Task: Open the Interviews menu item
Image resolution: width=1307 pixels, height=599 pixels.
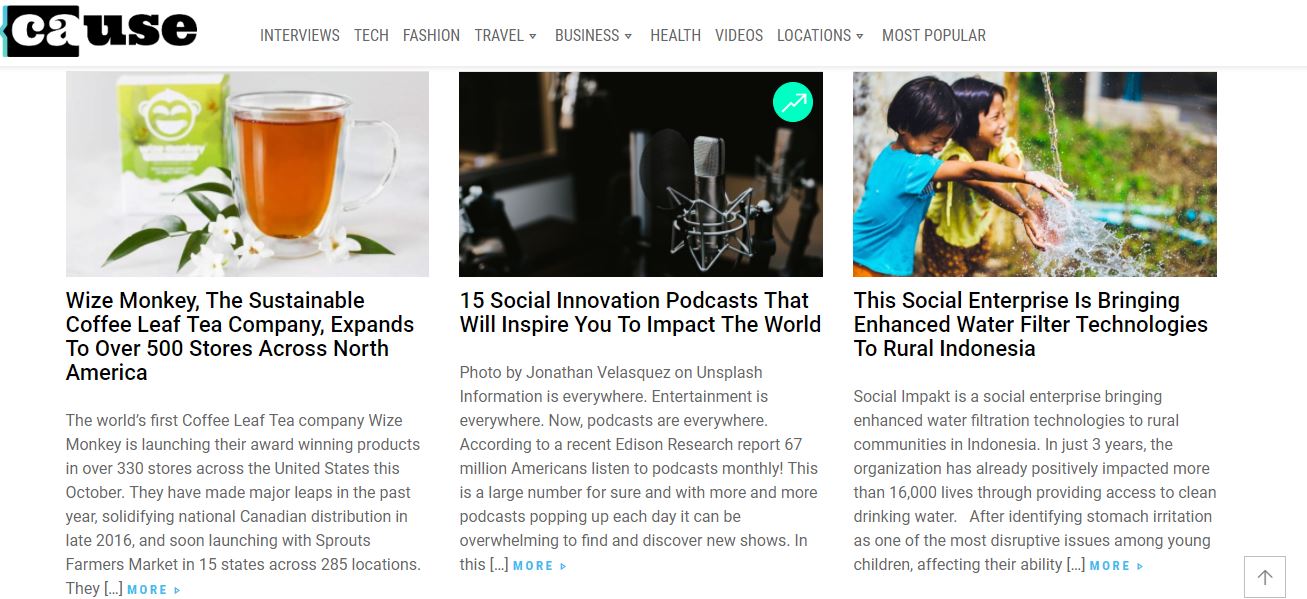Action: (300, 35)
